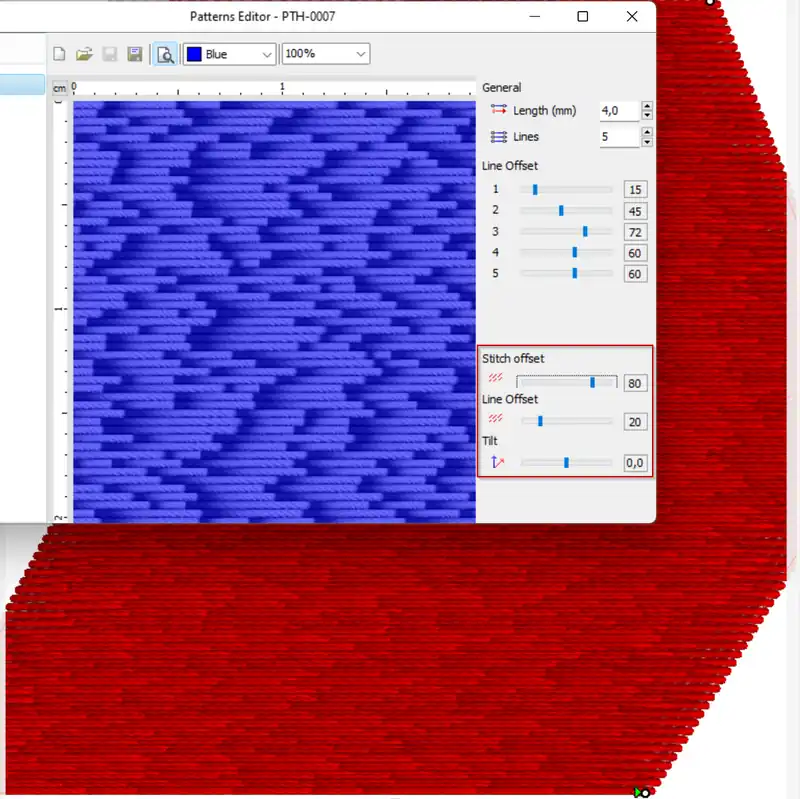Select the stitch Length icon
This screenshot has width=800, height=799.
[x=499, y=110]
